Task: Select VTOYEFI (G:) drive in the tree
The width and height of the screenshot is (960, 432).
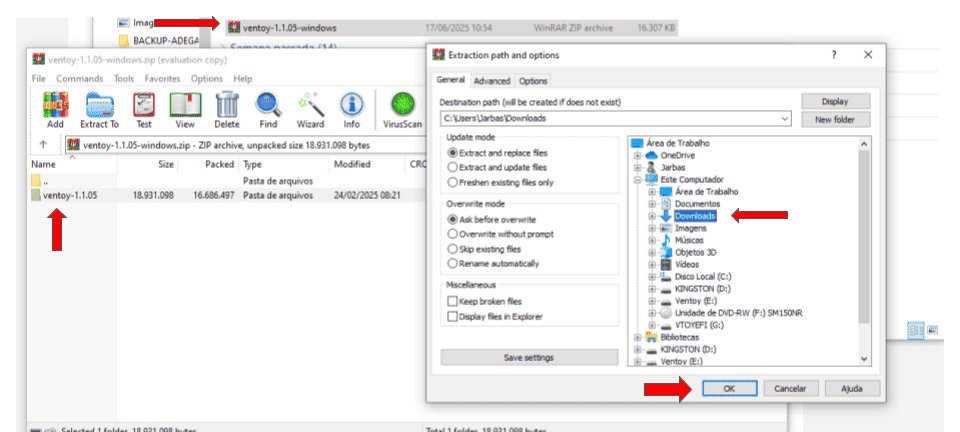Action: pos(699,325)
